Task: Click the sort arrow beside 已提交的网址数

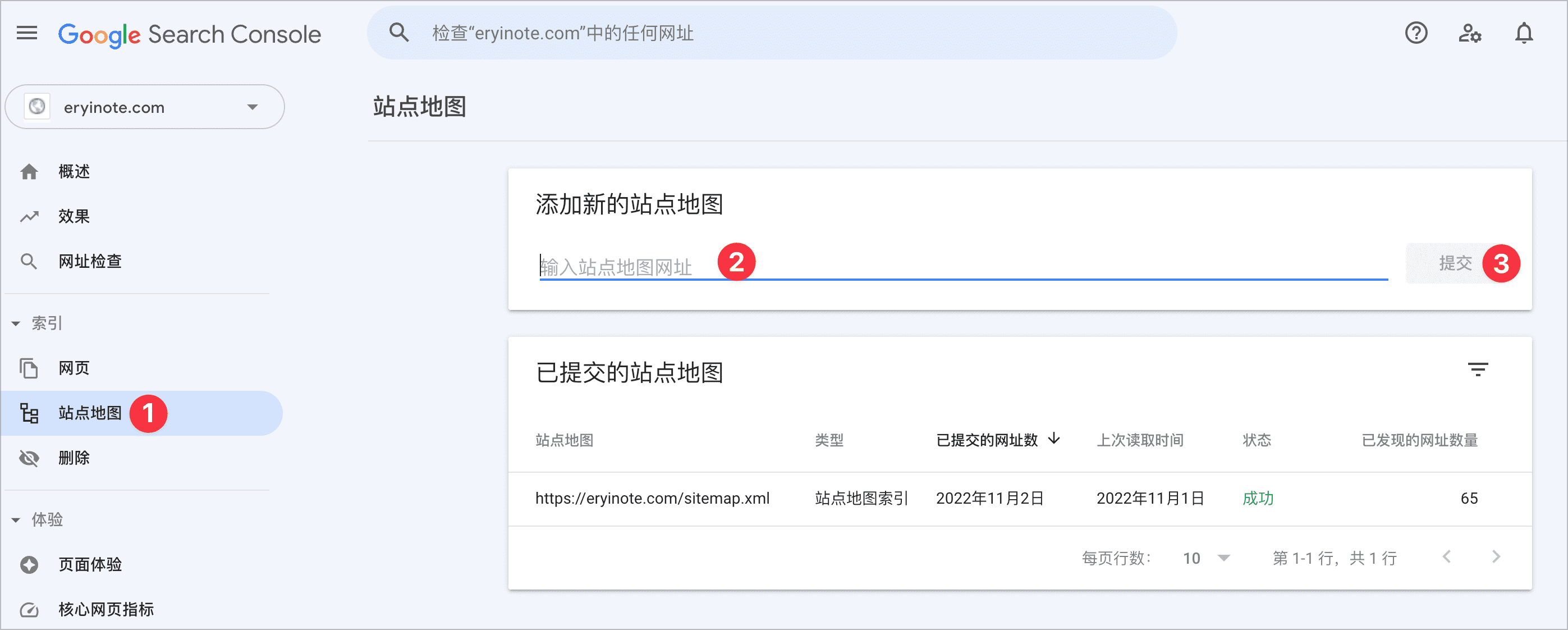Action: tap(1053, 439)
